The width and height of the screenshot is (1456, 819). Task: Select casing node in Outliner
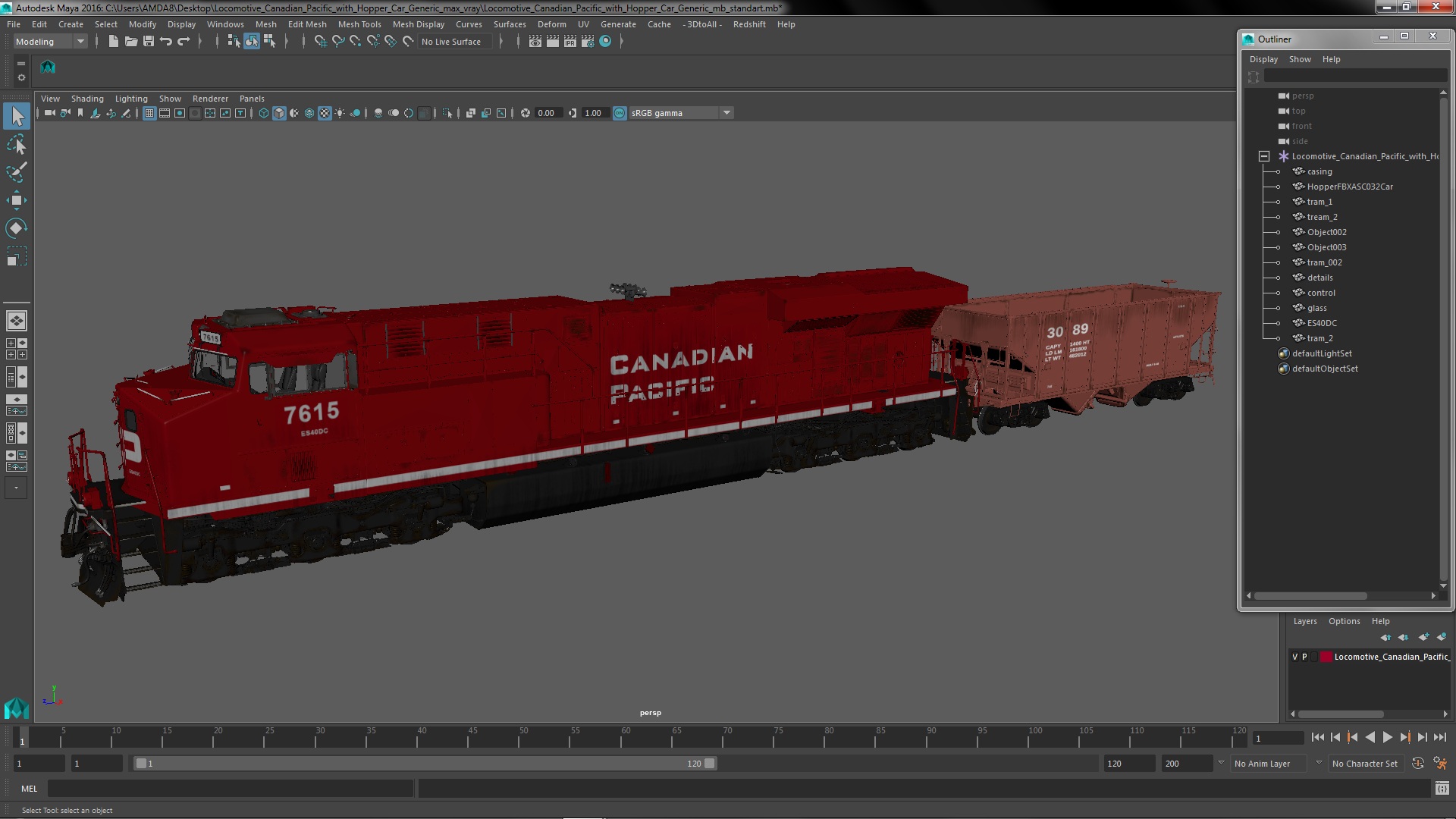click(1319, 171)
